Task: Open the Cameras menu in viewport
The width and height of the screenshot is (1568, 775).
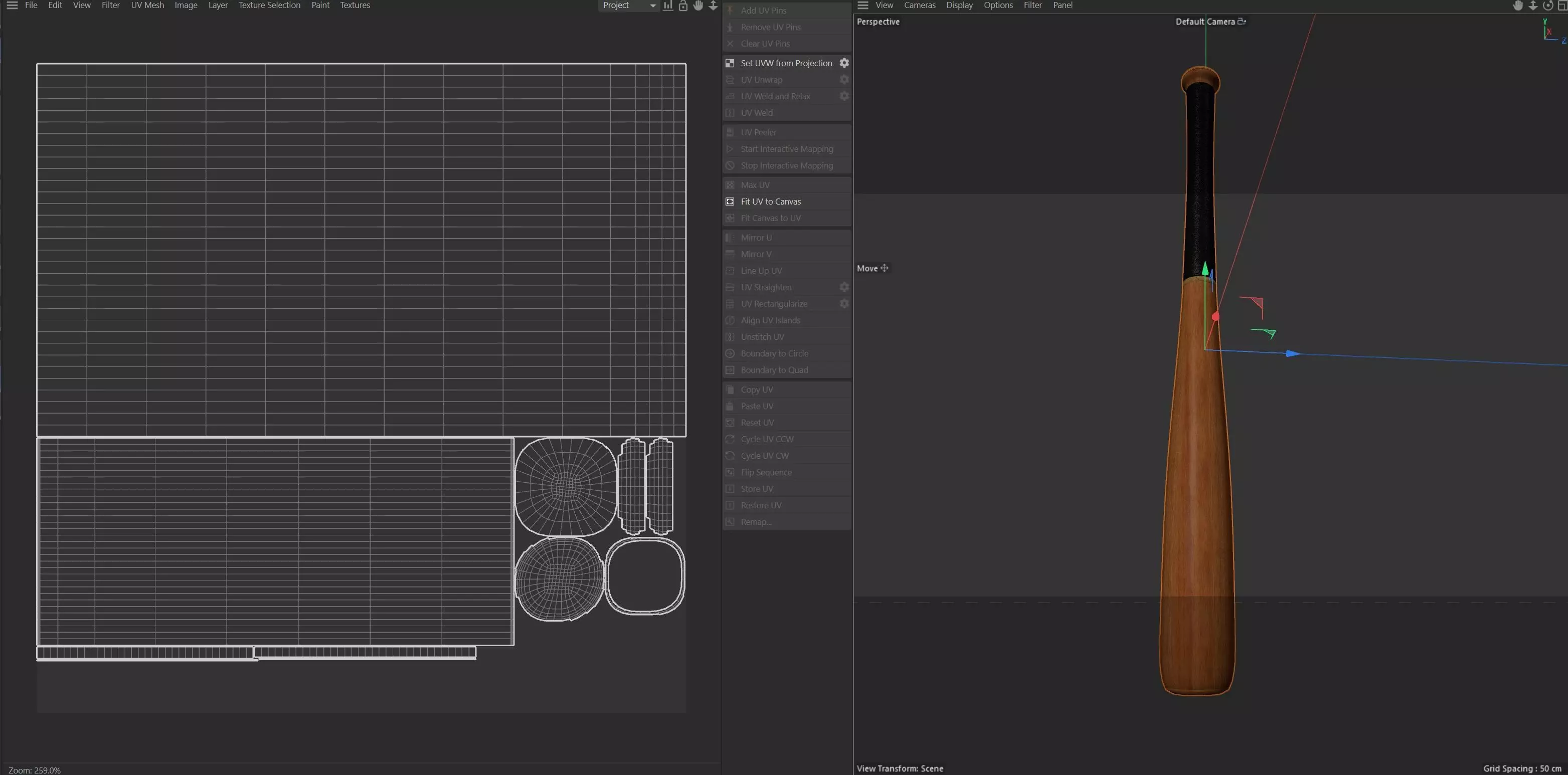Action: 919,6
